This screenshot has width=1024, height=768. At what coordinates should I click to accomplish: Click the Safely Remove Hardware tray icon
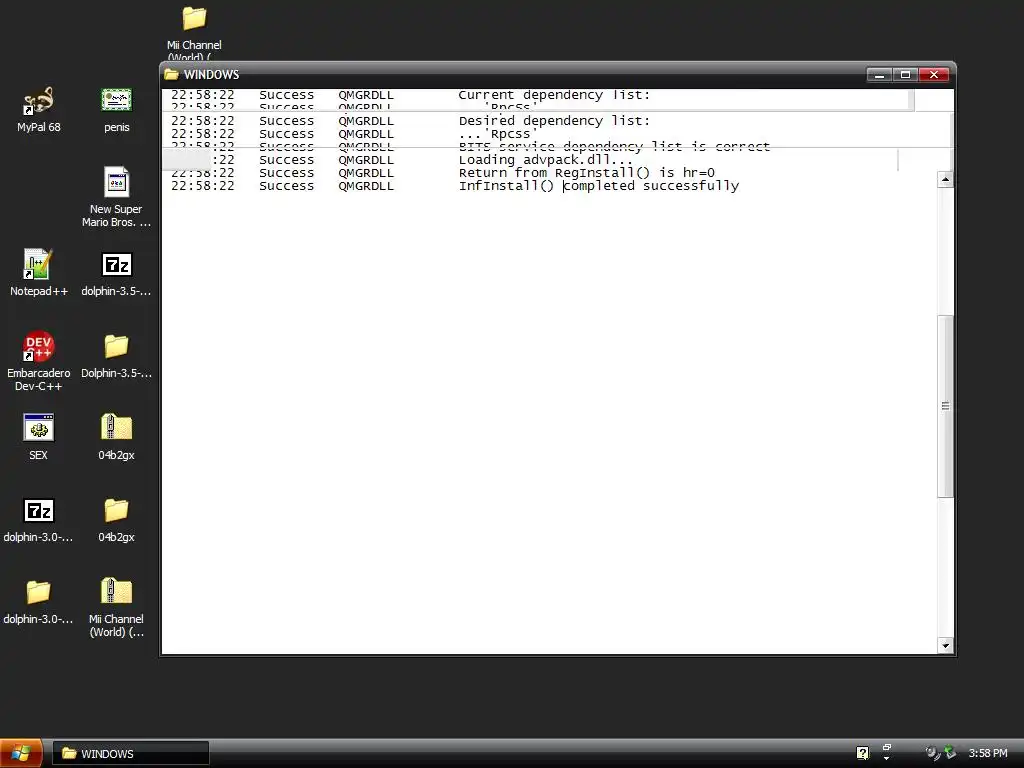click(x=950, y=753)
